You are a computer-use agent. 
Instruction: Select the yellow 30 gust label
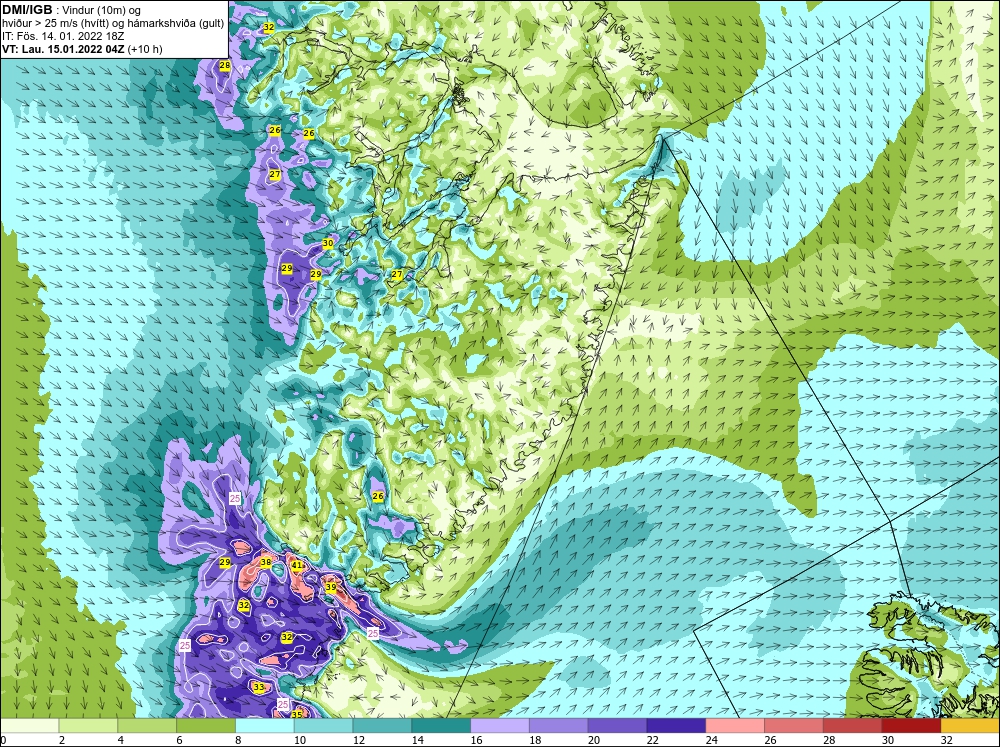tap(328, 243)
